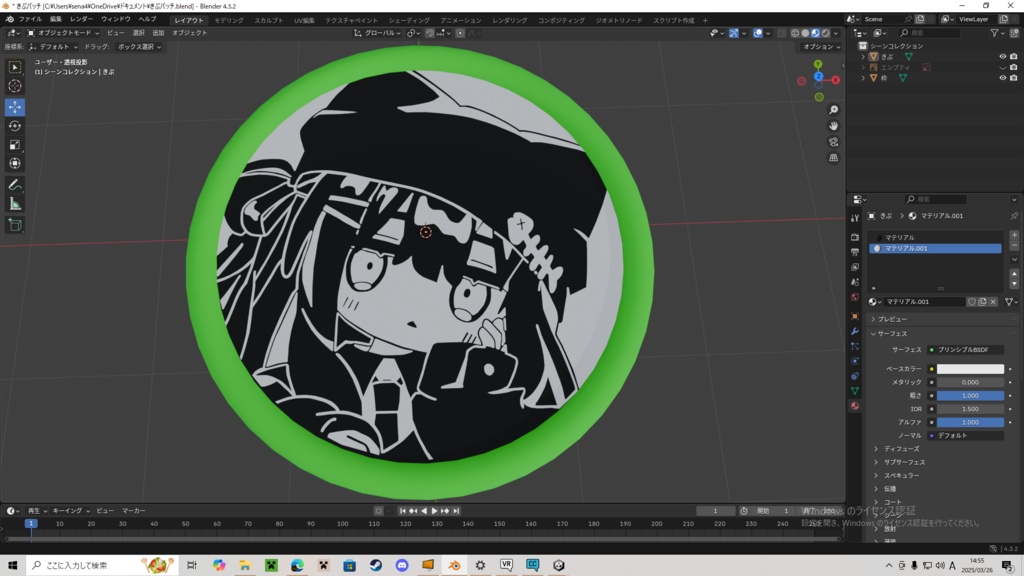Viewport: 1024px width, 576px height.
Task: Expand the スペキュラー section
Action: [901, 475]
